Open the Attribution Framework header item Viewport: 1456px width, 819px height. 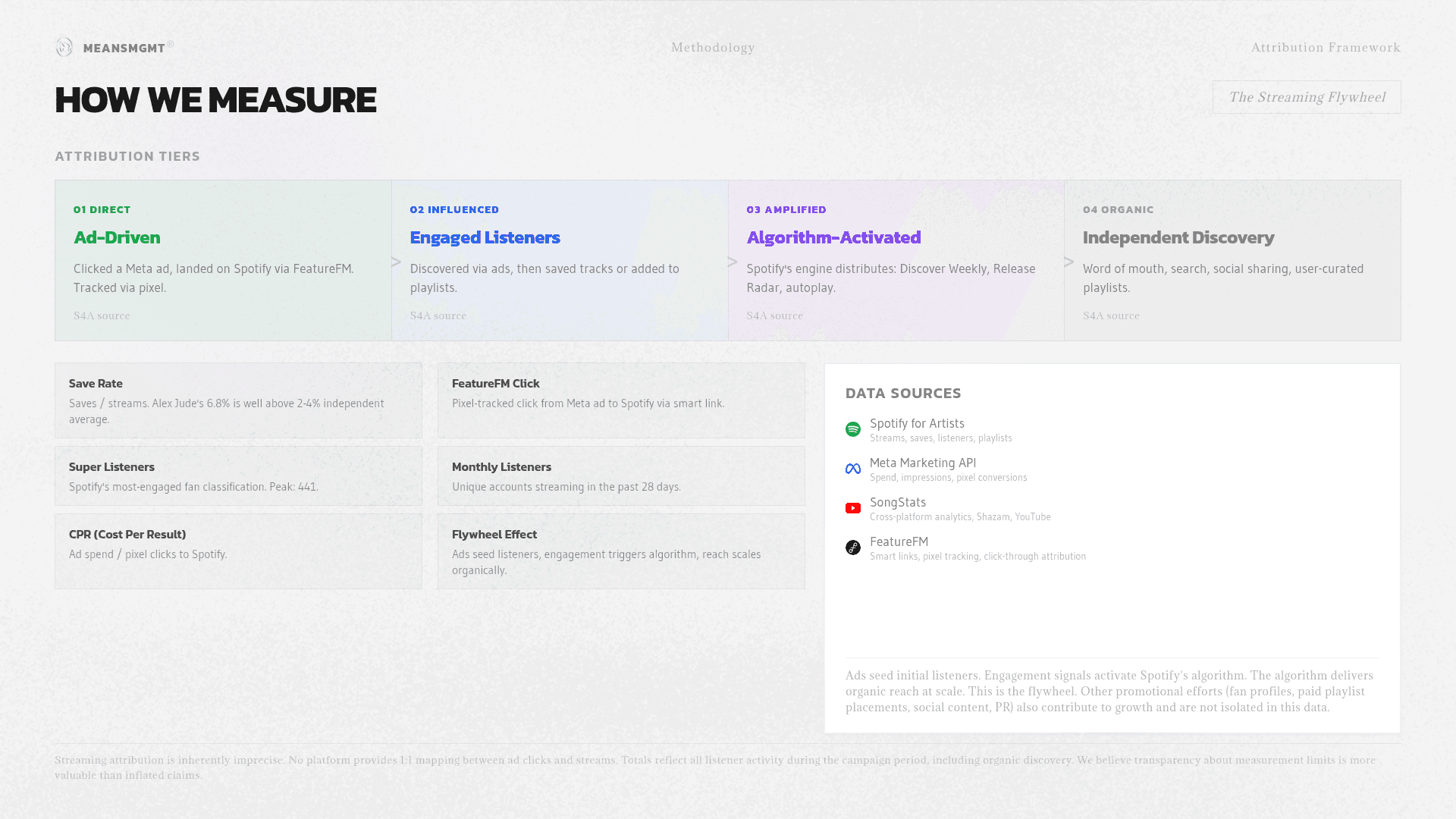click(1326, 47)
